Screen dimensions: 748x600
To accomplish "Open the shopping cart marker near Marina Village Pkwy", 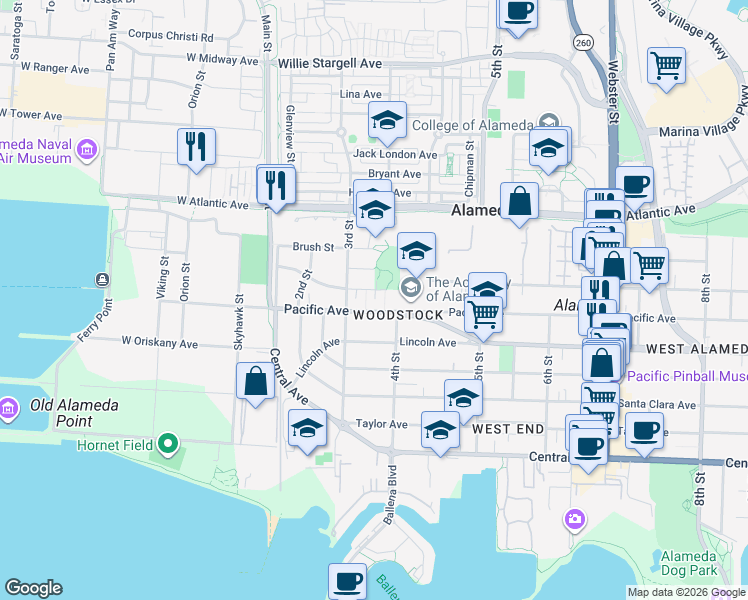I will tap(666, 70).
